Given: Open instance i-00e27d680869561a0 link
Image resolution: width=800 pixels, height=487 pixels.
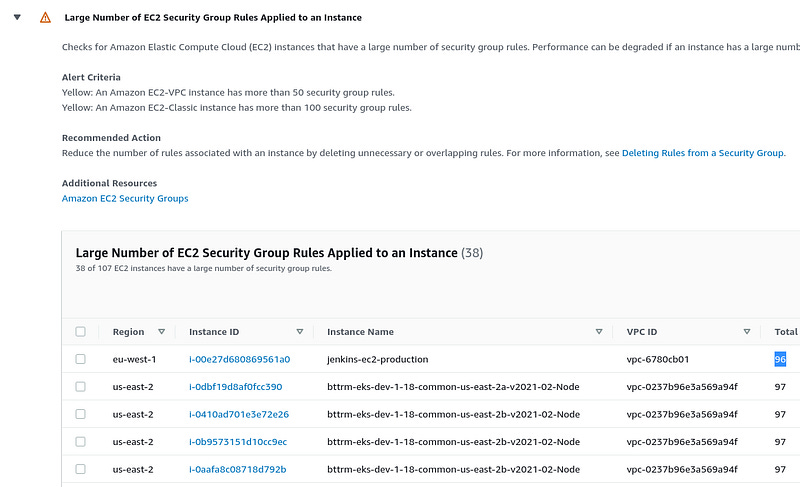Looking at the screenshot, I should pos(239,359).
